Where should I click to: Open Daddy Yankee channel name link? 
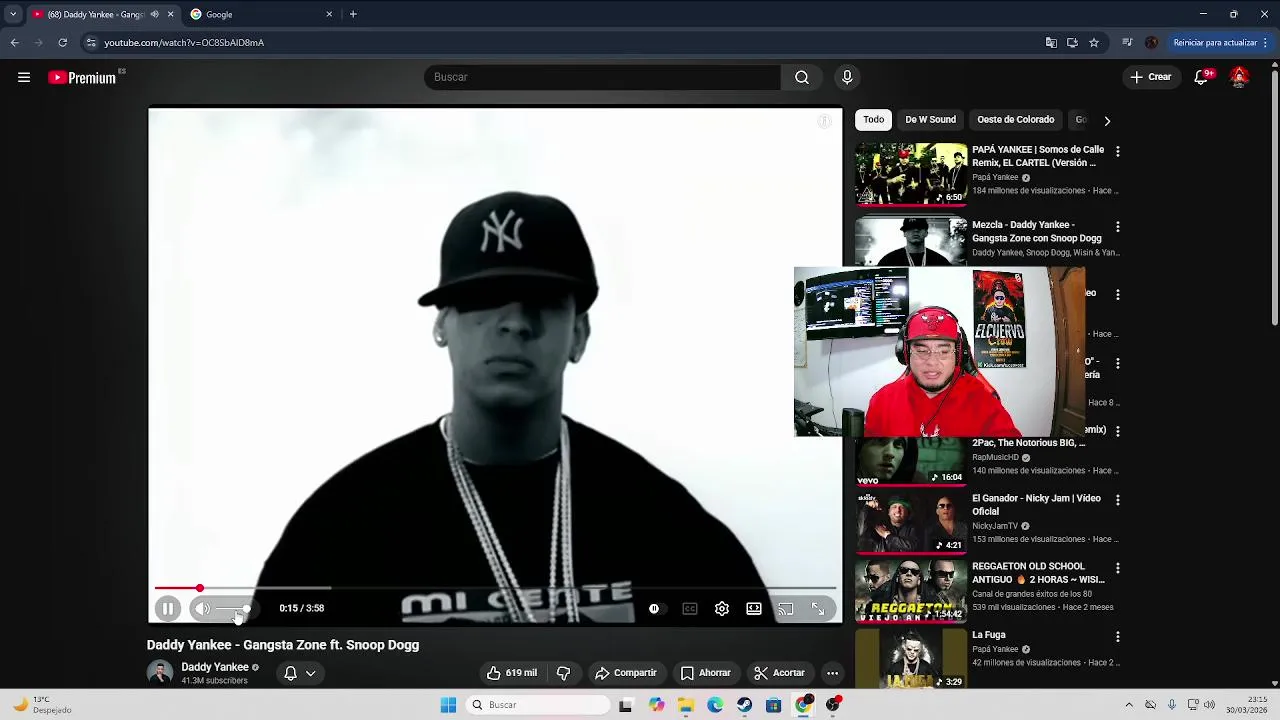[215, 667]
